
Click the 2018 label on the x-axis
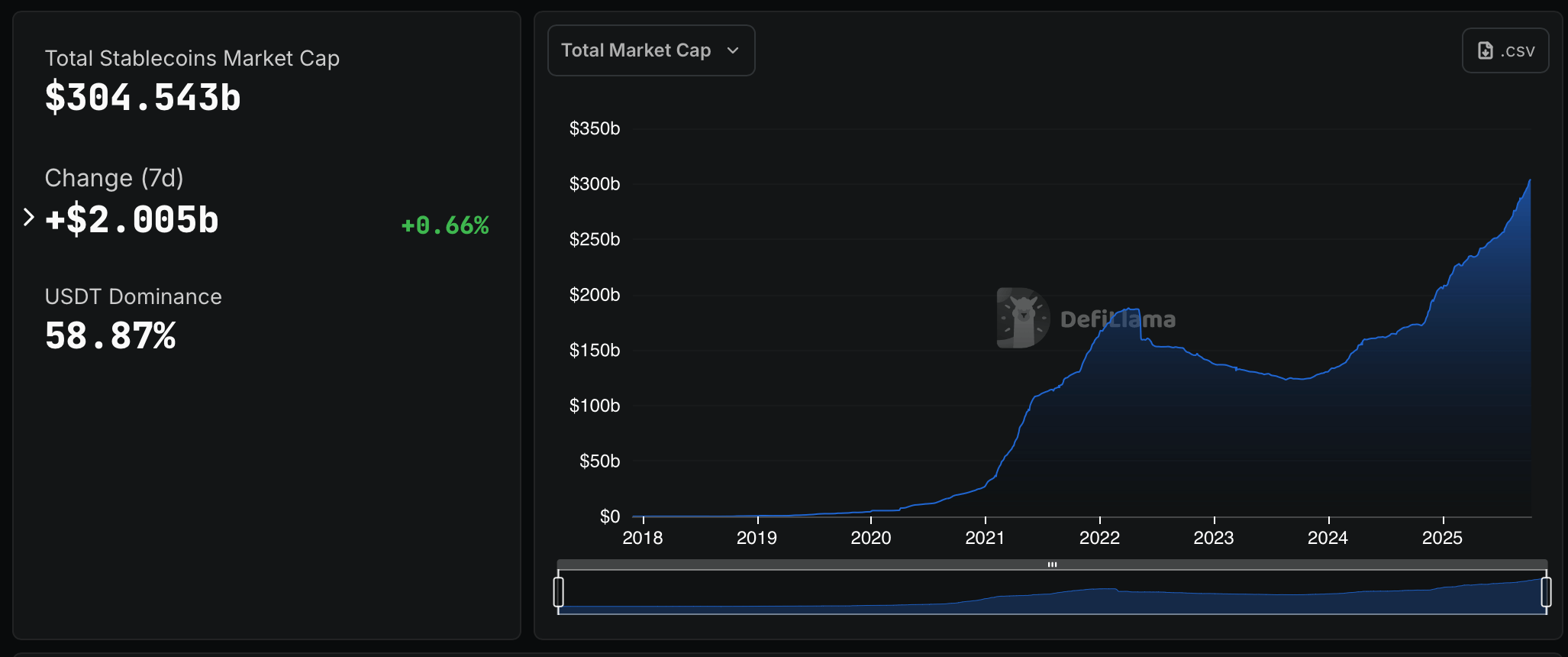coord(643,538)
